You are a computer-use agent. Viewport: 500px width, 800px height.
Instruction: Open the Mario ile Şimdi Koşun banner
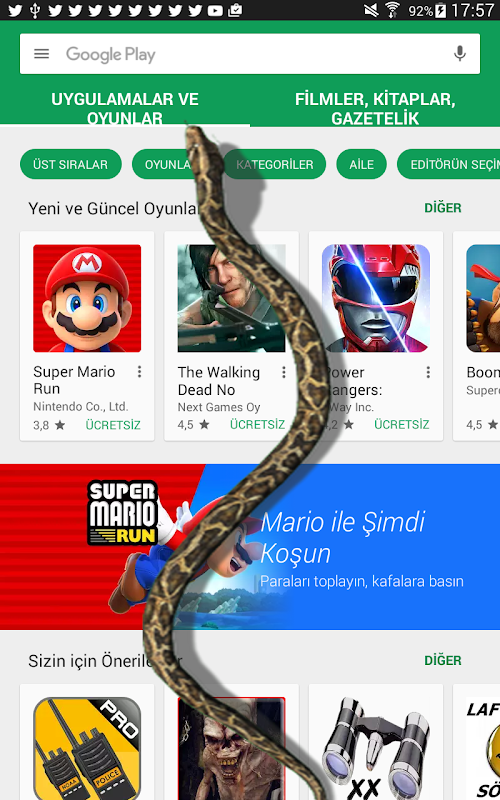click(250, 546)
